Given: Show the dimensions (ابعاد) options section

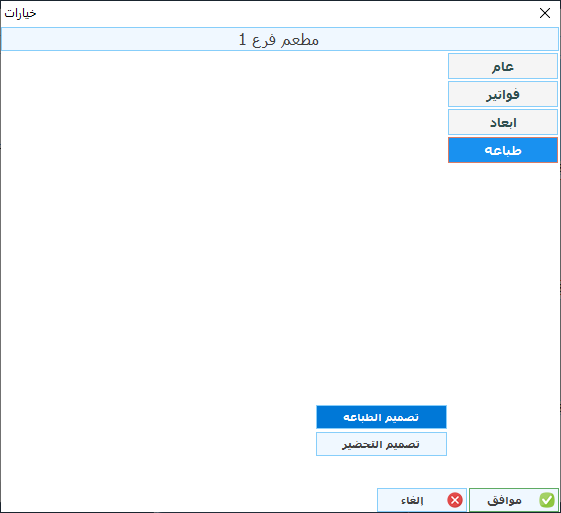Looking at the screenshot, I should click(503, 122).
